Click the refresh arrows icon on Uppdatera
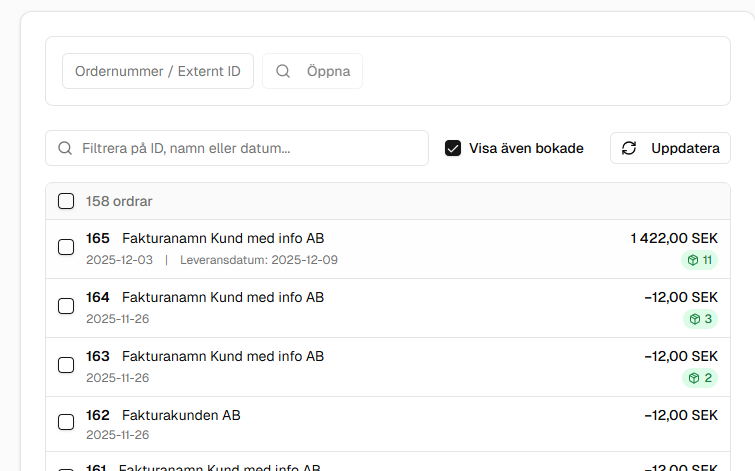This screenshot has width=755, height=471. [629, 148]
